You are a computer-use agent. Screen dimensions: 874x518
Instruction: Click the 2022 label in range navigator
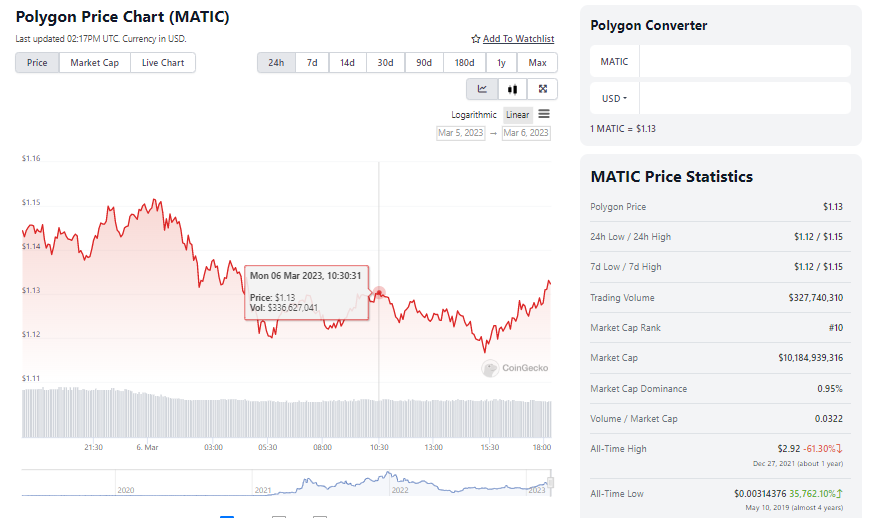[400, 490]
